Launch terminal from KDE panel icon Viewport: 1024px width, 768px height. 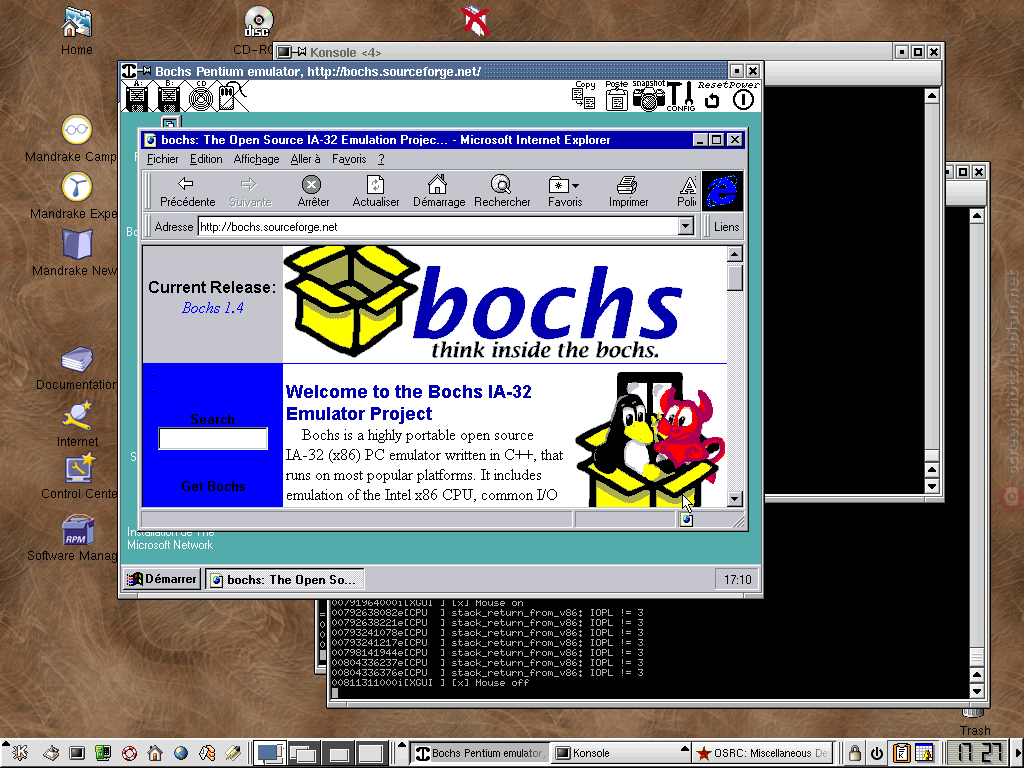77,753
